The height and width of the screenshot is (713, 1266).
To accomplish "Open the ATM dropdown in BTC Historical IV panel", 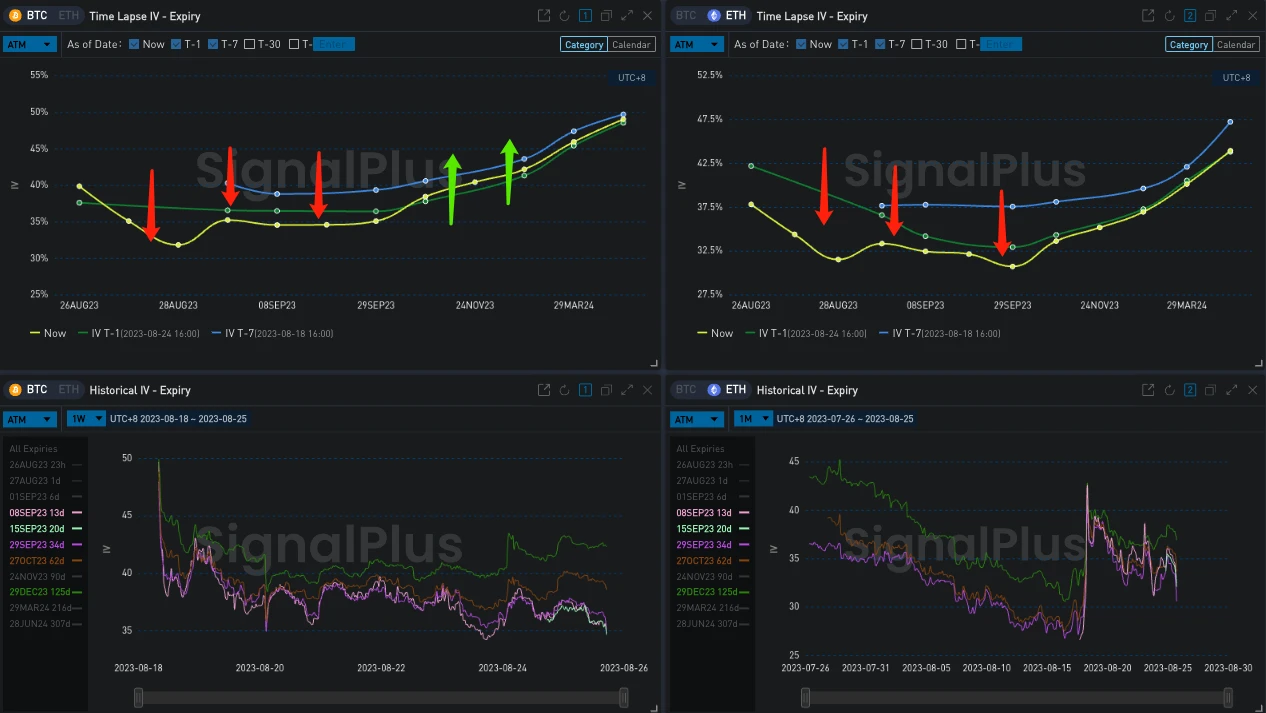I will (x=29, y=419).
